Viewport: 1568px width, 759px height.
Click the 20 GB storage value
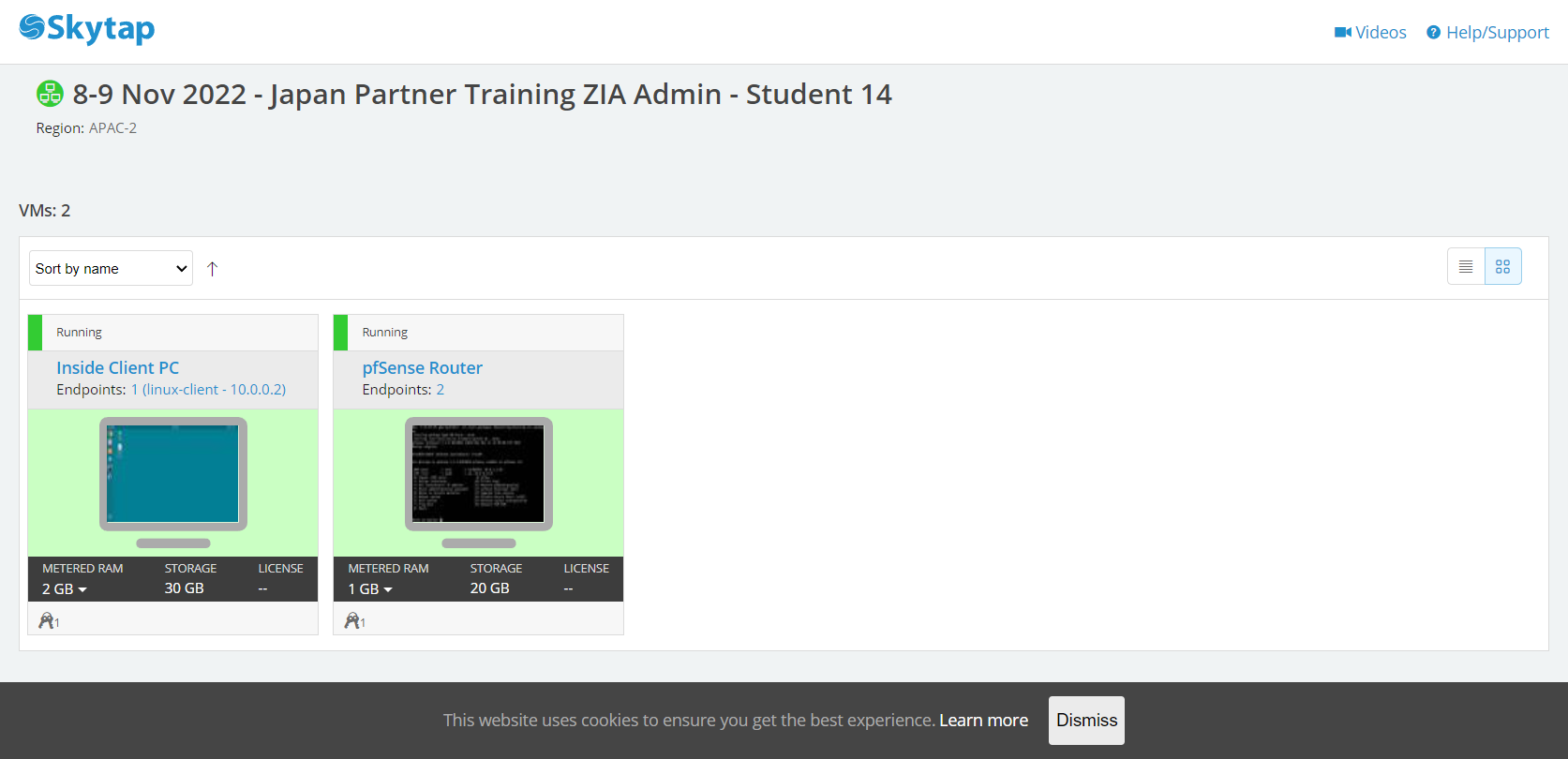click(x=490, y=588)
